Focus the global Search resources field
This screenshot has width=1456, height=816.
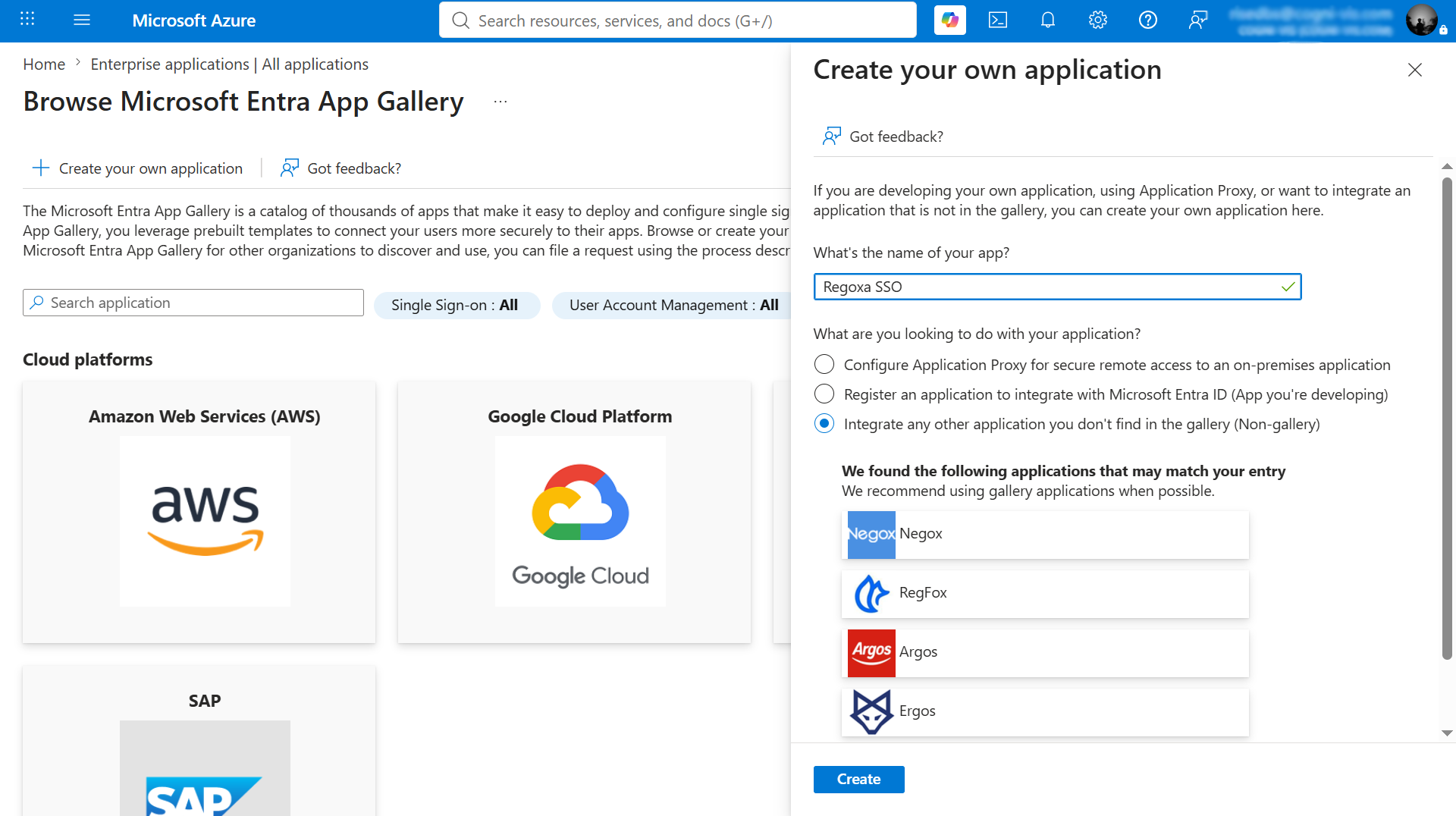(677, 20)
